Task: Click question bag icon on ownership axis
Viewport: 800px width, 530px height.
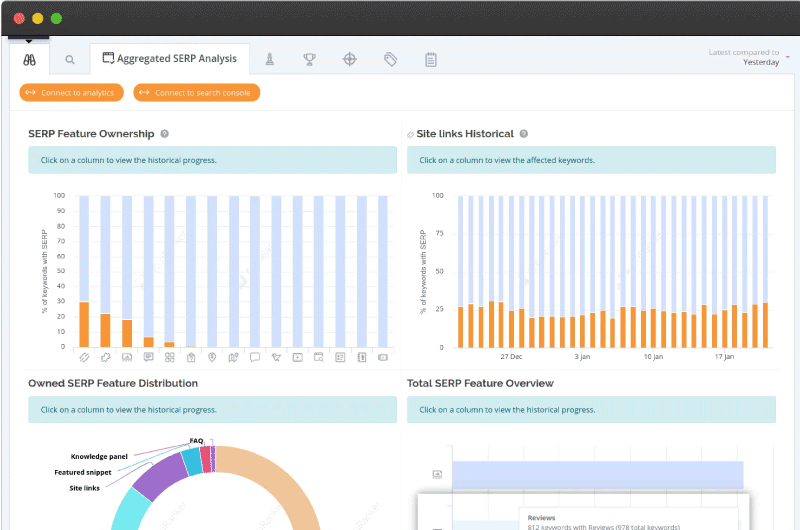Action: tap(191, 358)
